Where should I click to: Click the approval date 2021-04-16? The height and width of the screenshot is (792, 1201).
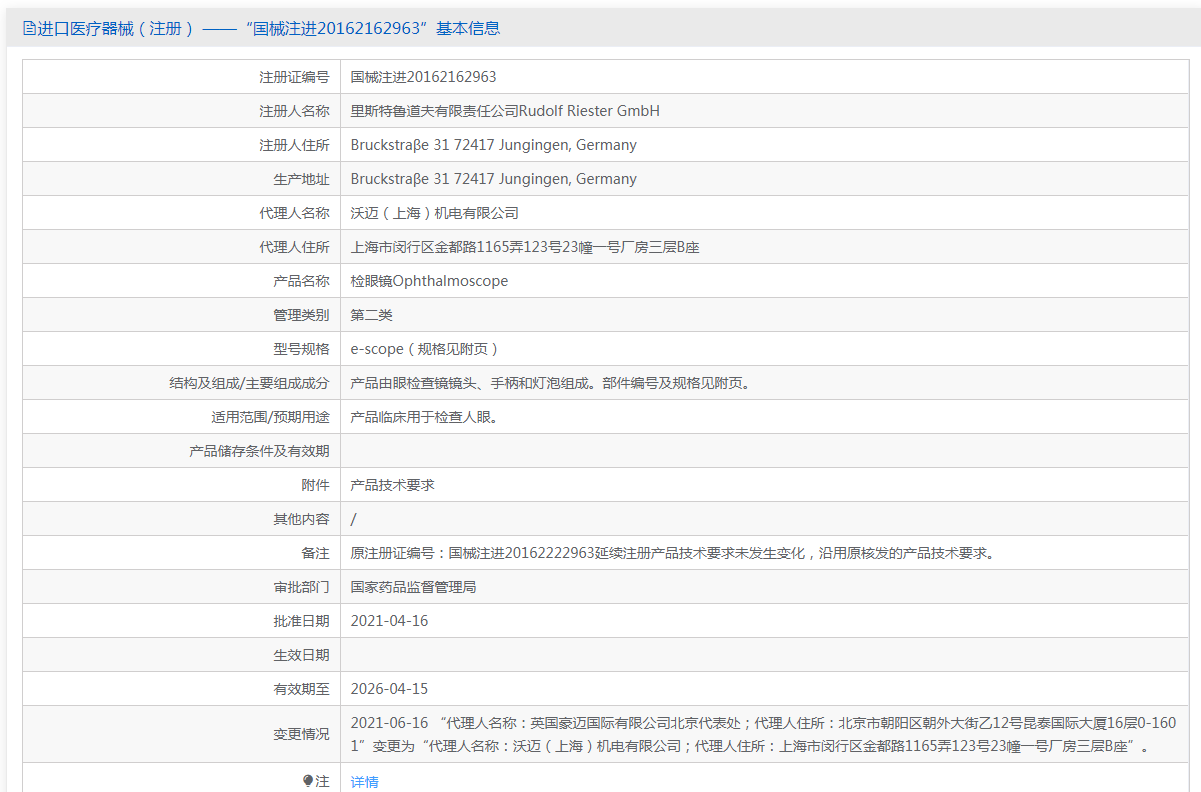(x=389, y=621)
